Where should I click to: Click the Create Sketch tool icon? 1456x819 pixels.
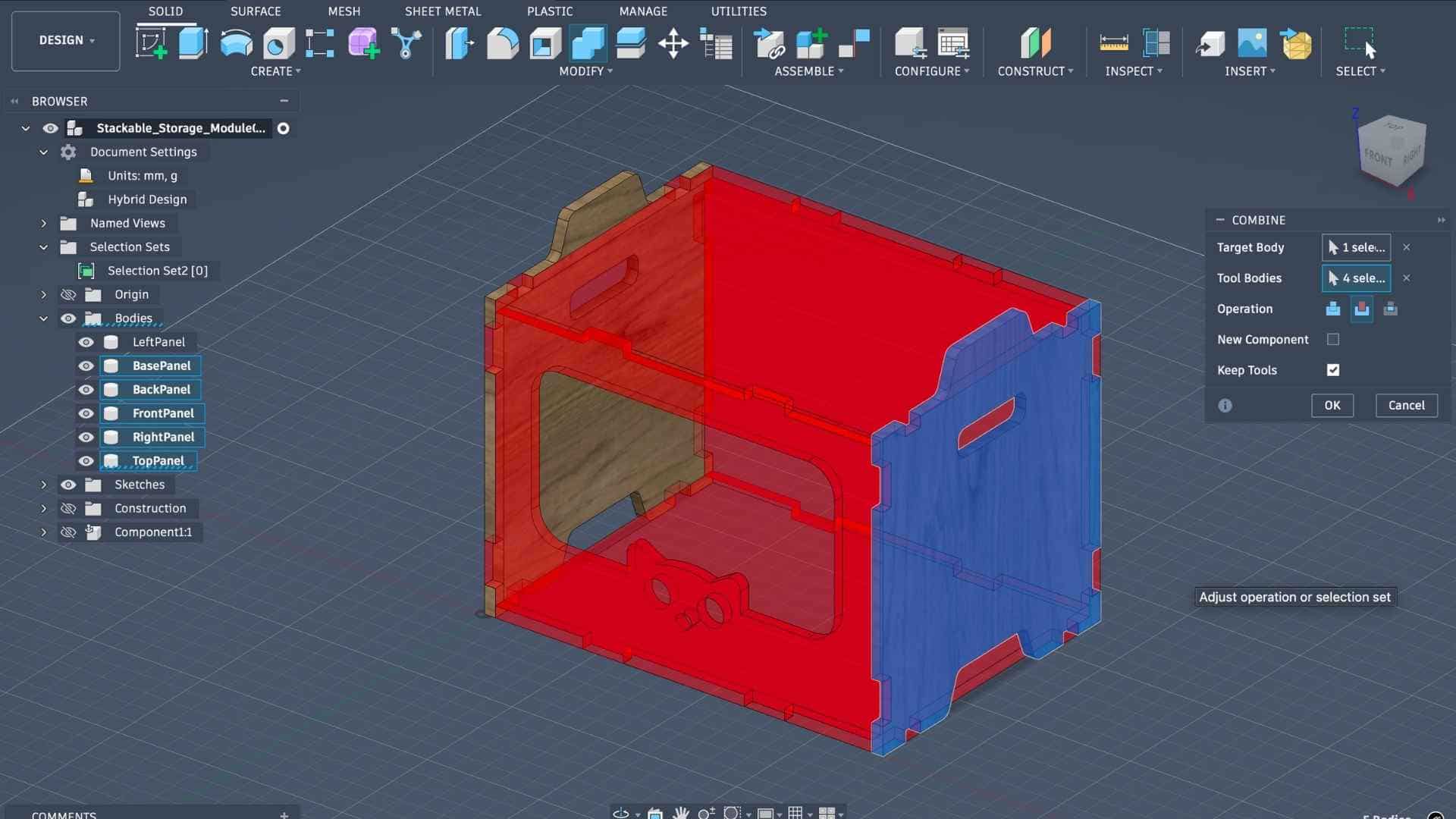tap(151, 43)
